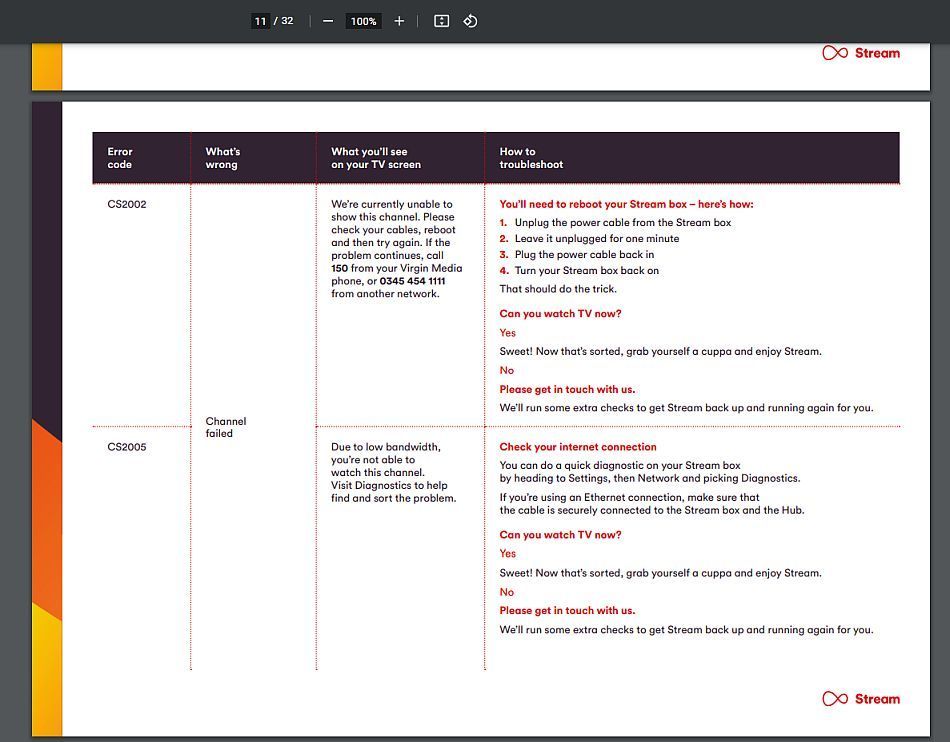This screenshot has width=950, height=742.
Task: Click the fit to page icon
Action: pos(441,21)
